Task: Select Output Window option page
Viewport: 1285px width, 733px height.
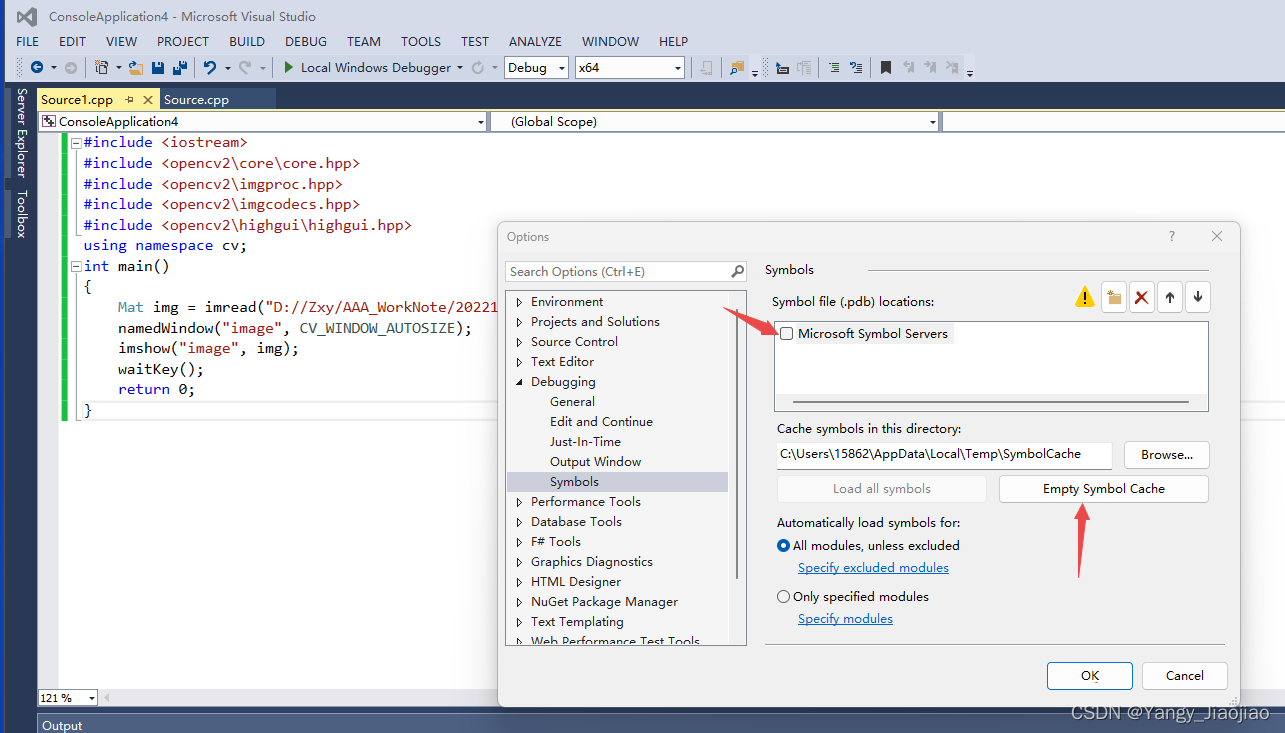Action: click(595, 462)
